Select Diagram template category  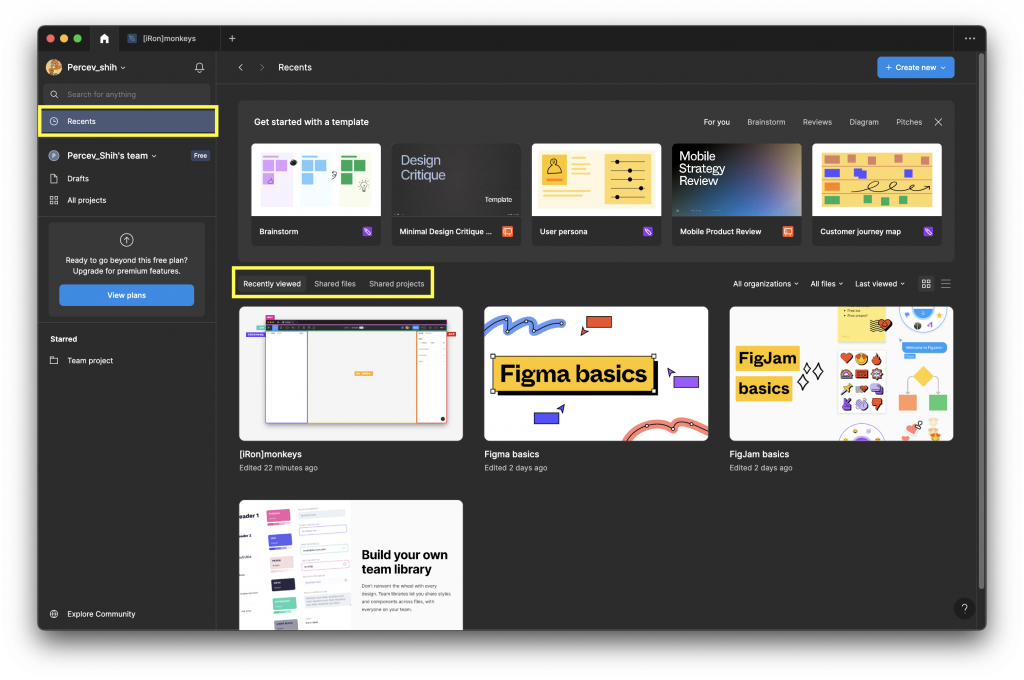(x=863, y=122)
